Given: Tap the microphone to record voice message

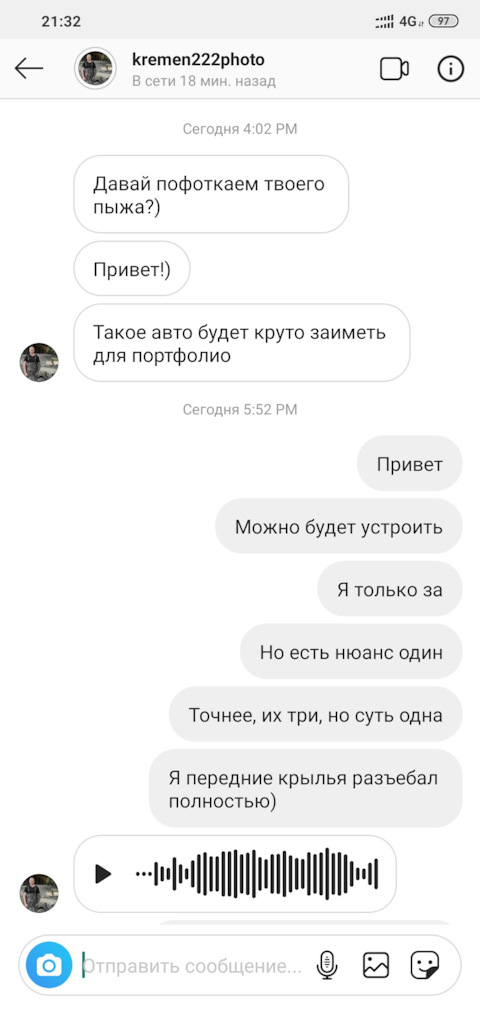Looking at the screenshot, I should pyautogui.click(x=327, y=966).
